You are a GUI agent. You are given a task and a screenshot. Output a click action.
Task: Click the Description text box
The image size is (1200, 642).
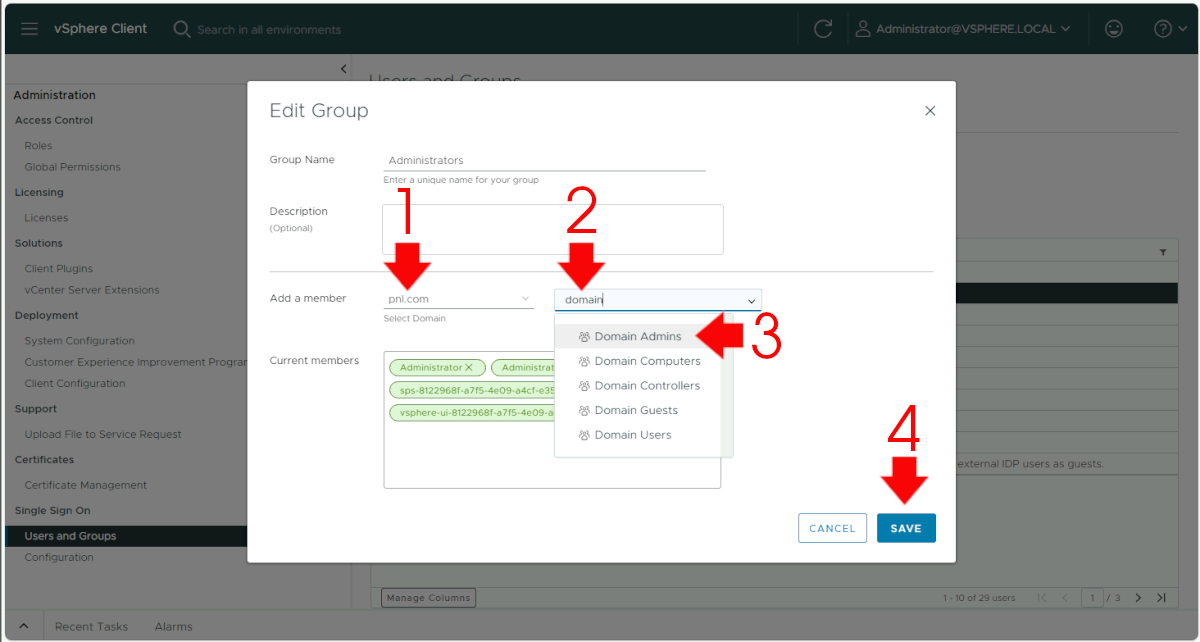(552, 229)
